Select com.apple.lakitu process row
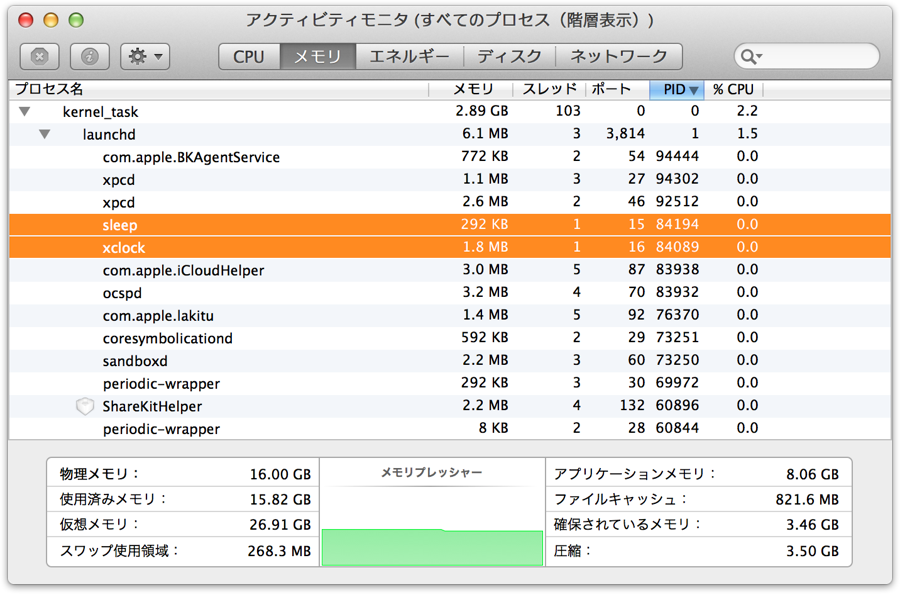 coord(449,316)
